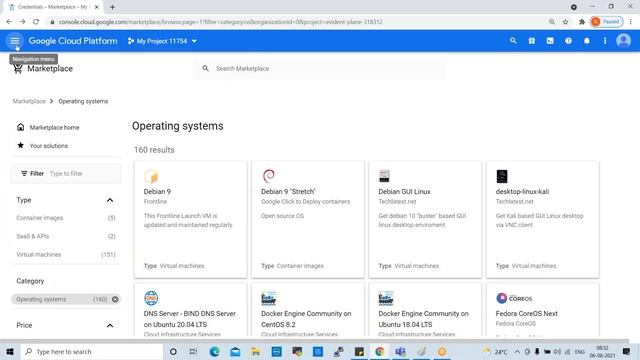Open Chrome three-dot menu

pyautogui.click(x=631, y=22)
